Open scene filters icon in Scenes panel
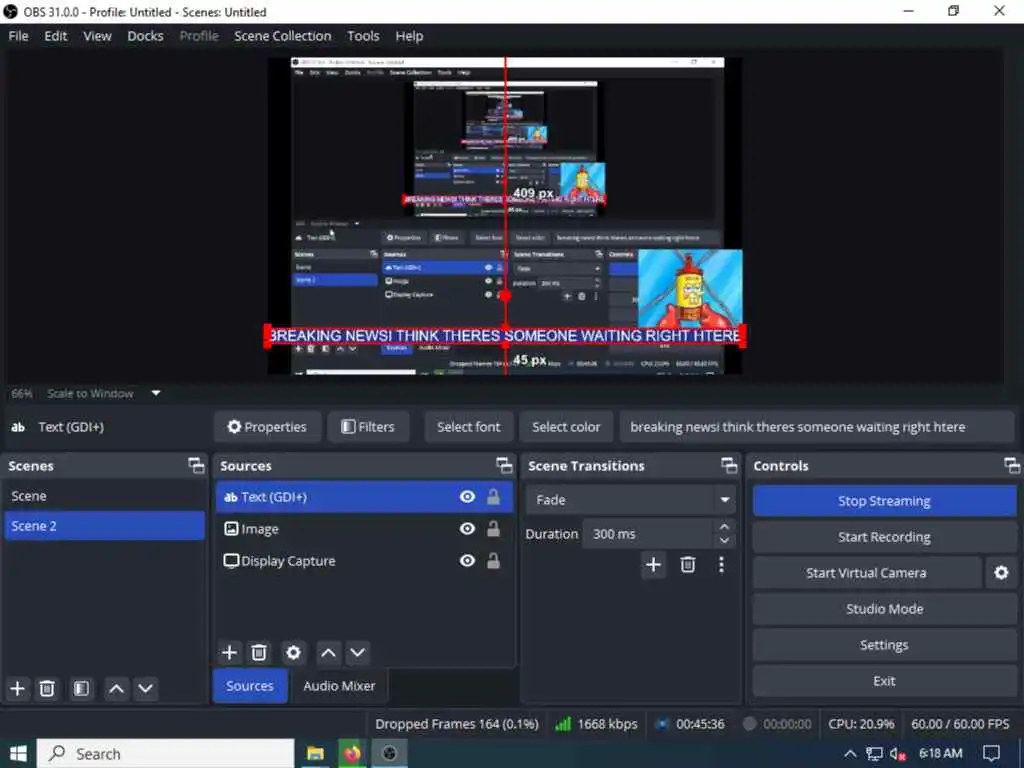The width and height of the screenshot is (1024, 768). point(81,688)
